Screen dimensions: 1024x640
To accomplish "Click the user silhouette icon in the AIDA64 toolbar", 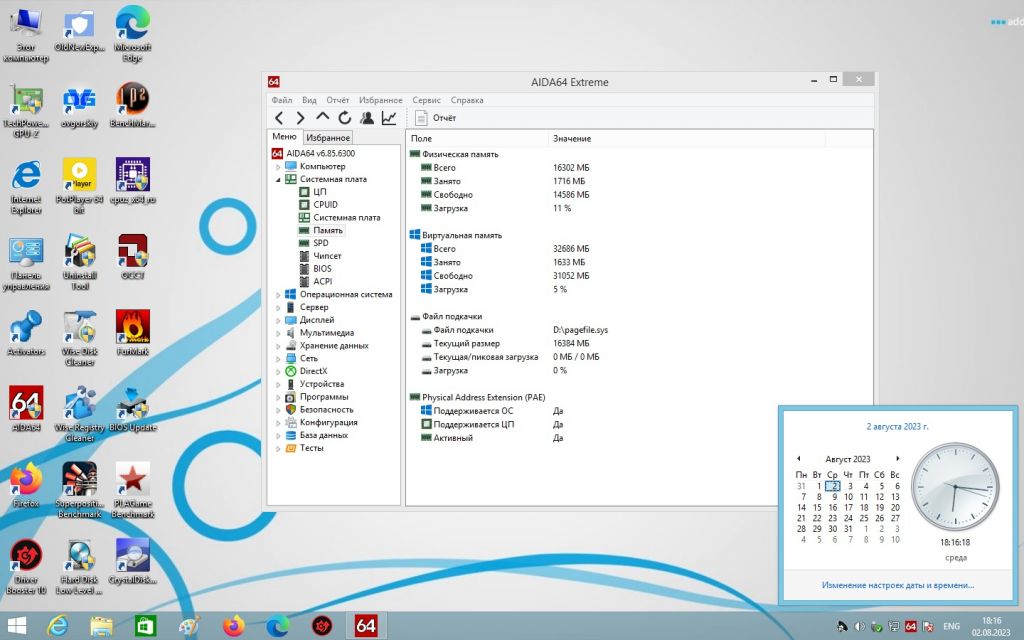I will [367, 118].
